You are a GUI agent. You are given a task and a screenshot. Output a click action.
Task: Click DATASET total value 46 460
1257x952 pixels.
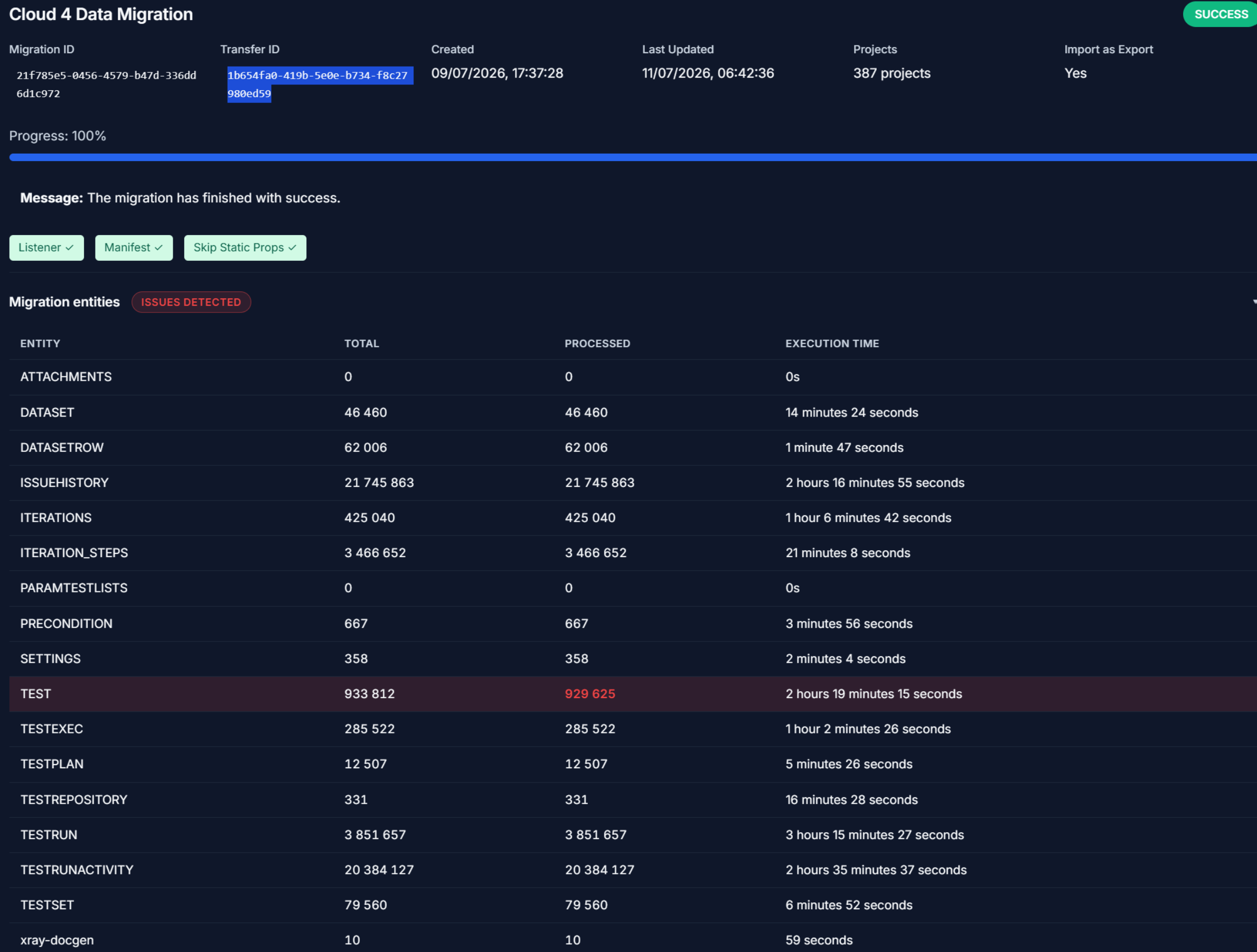tap(365, 412)
